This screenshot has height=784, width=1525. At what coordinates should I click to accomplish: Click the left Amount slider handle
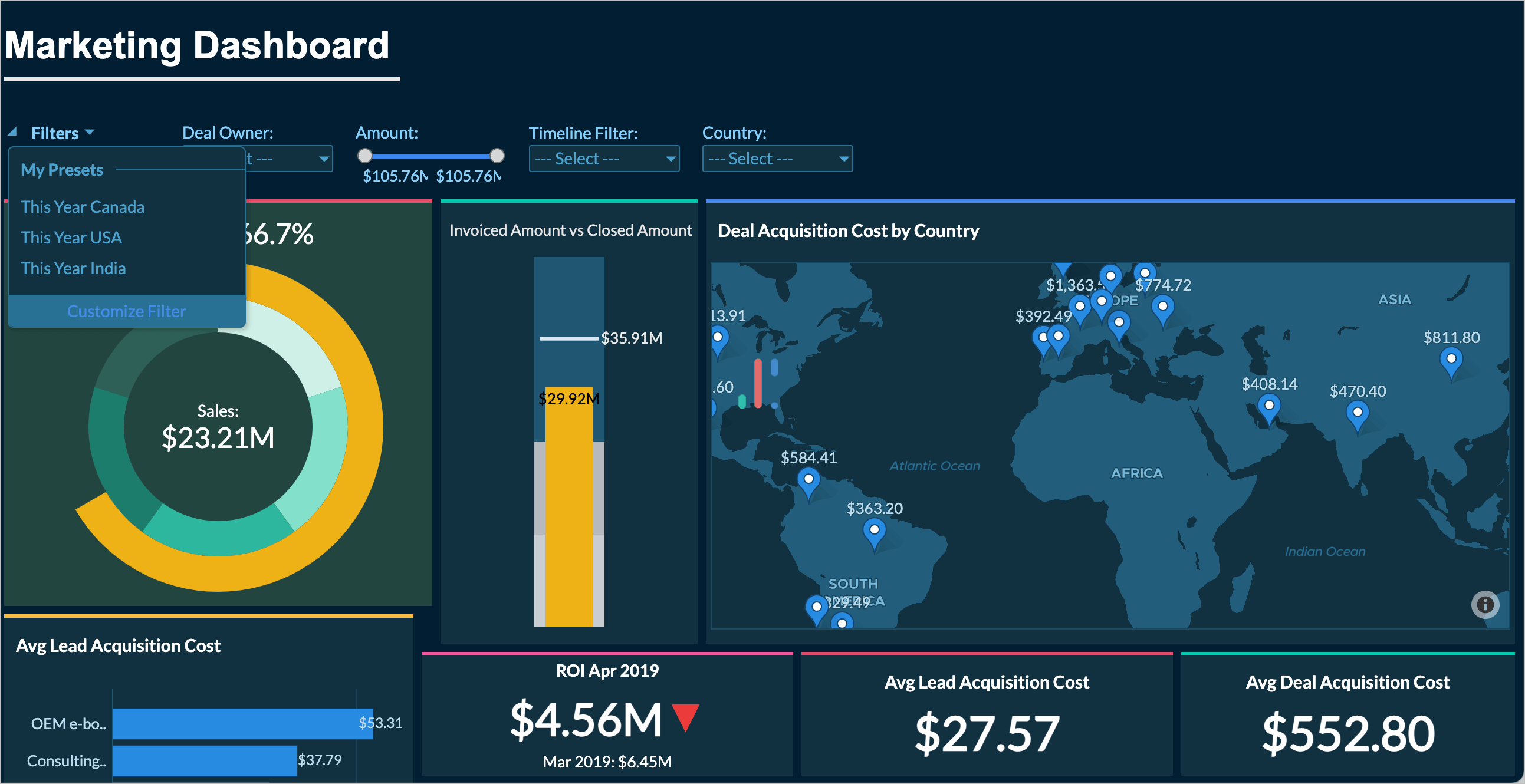coord(364,156)
